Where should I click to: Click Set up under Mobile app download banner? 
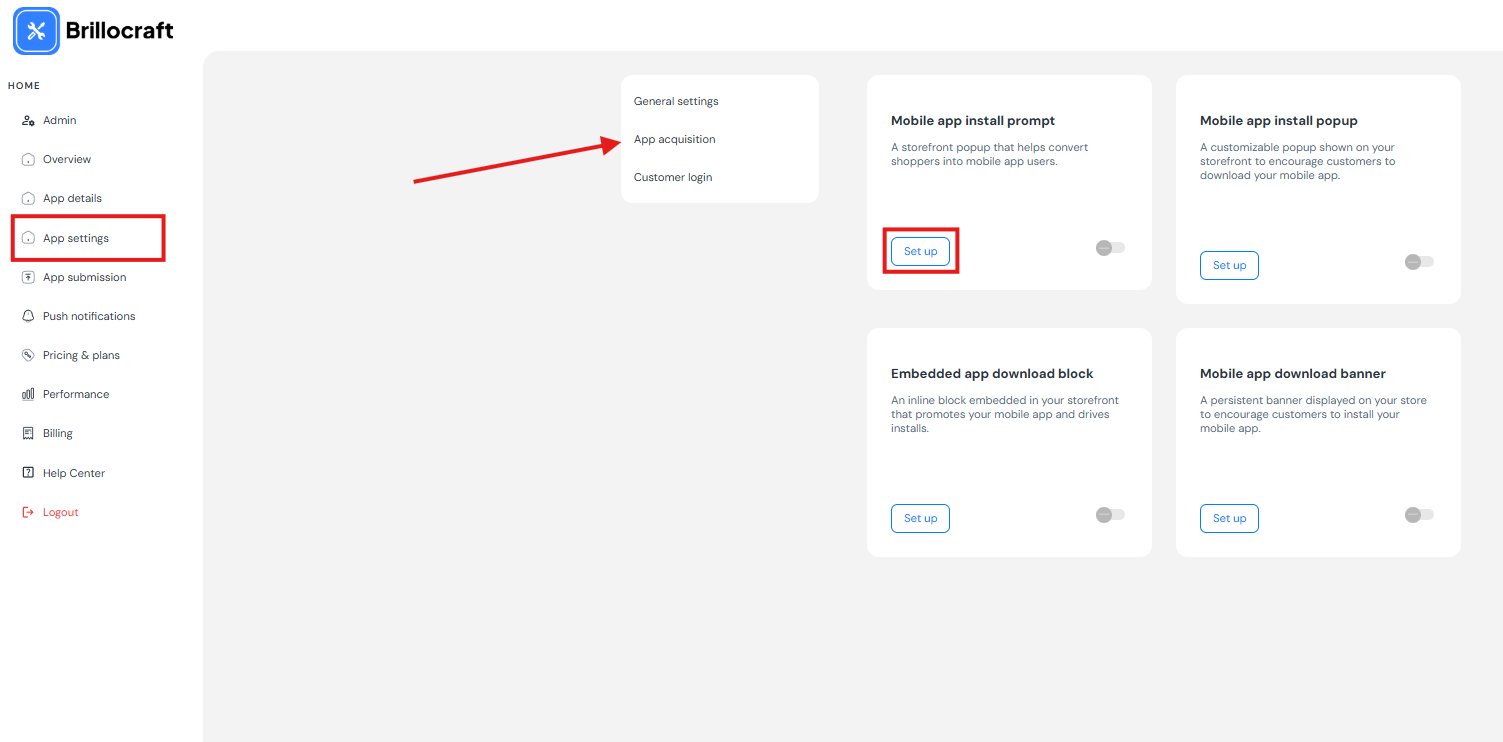point(1229,518)
